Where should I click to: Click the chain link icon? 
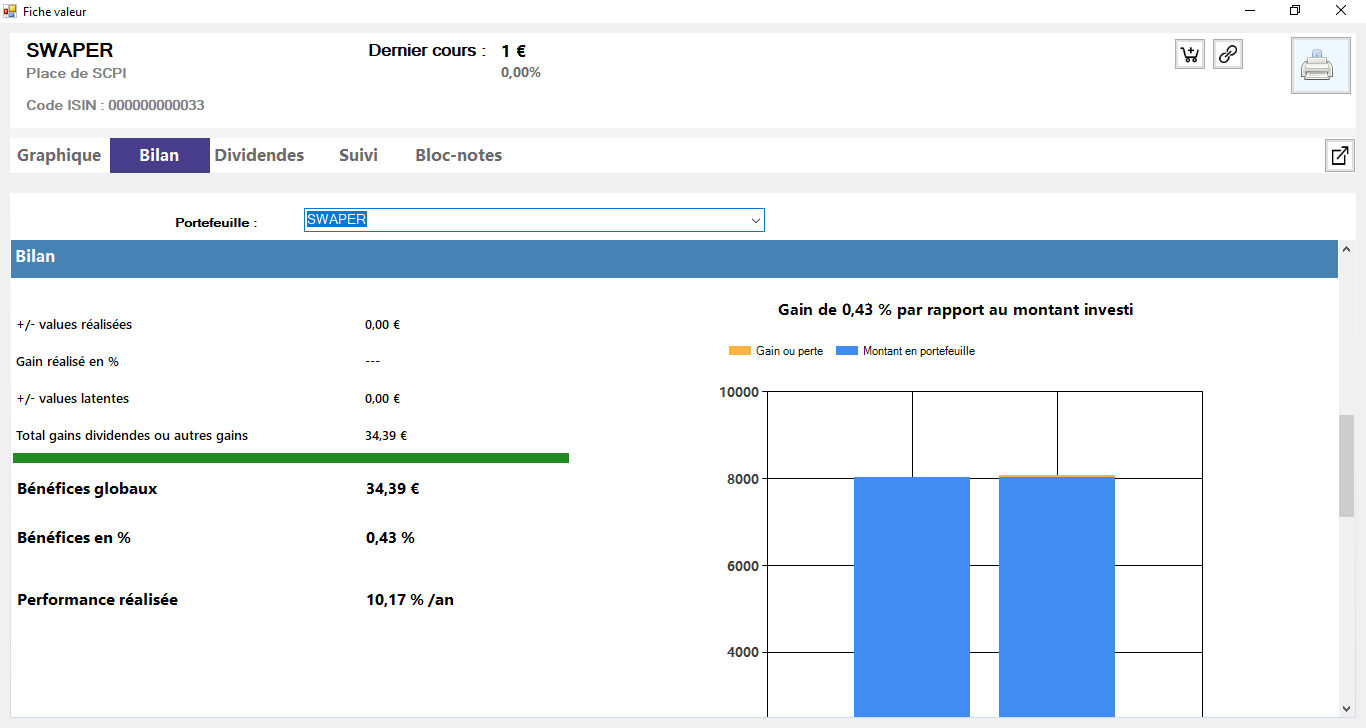click(1228, 54)
